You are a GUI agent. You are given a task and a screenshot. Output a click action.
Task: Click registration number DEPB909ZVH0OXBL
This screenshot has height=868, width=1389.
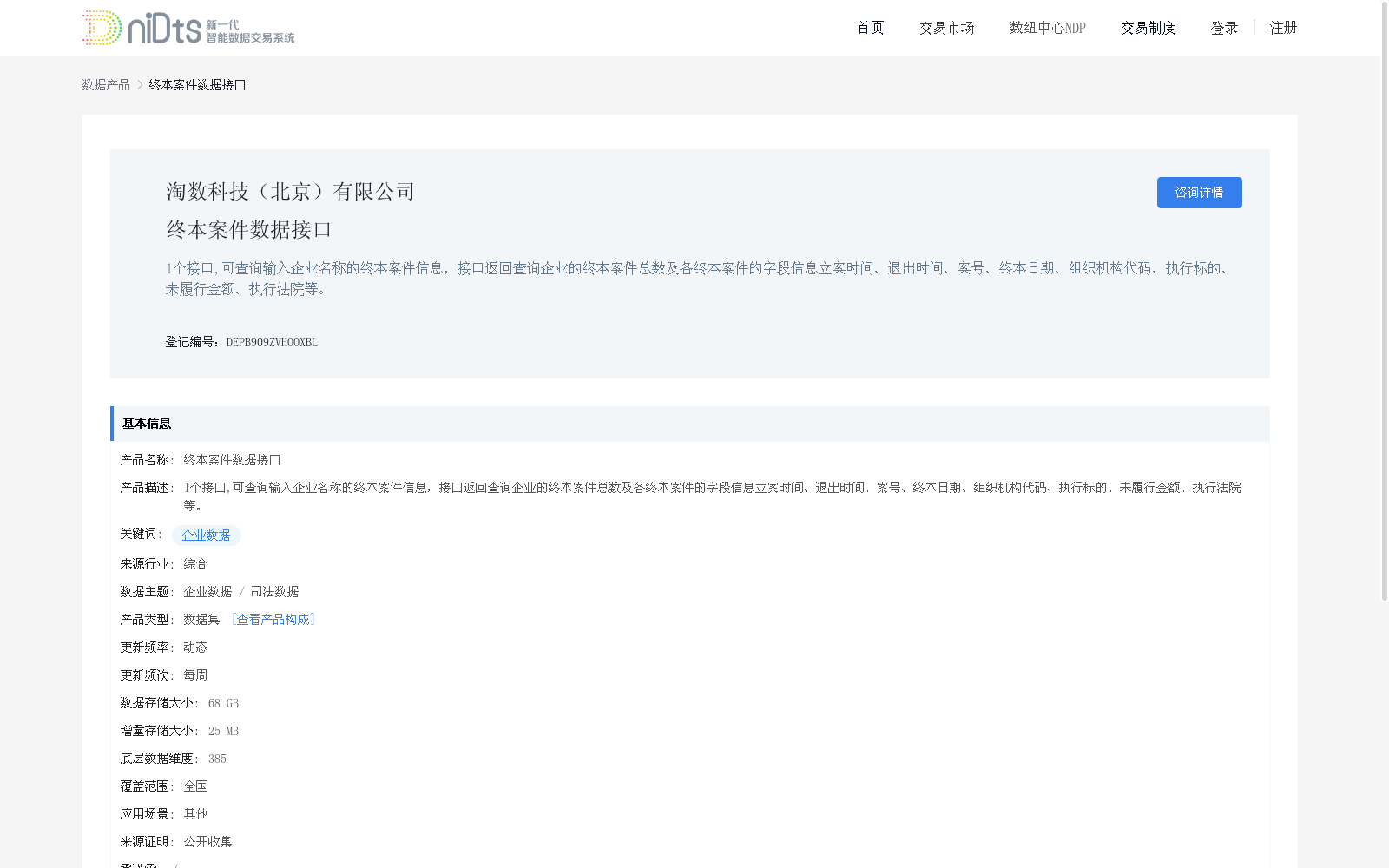coord(272,342)
